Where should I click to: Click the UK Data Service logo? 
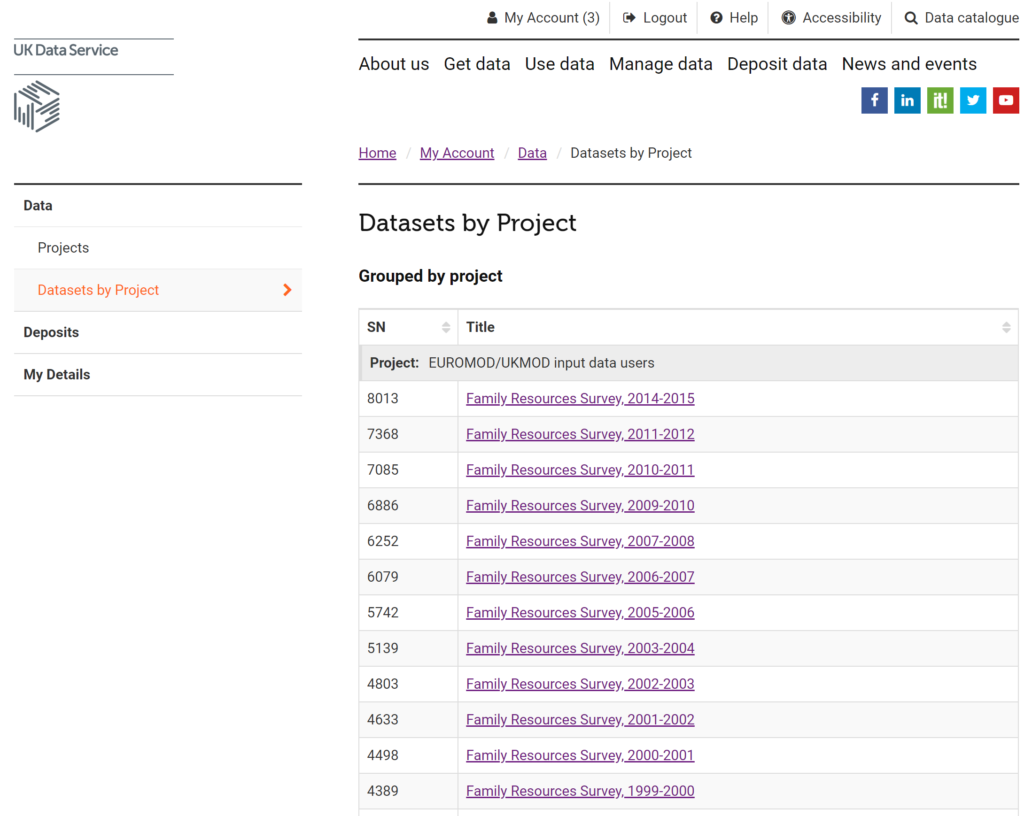66,85
